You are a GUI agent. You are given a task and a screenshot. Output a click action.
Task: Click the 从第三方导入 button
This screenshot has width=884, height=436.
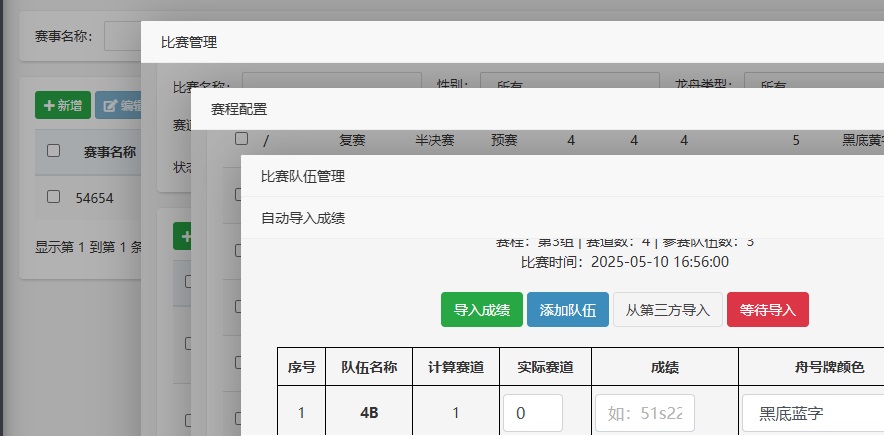pyautogui.click(x=668, y=310)
